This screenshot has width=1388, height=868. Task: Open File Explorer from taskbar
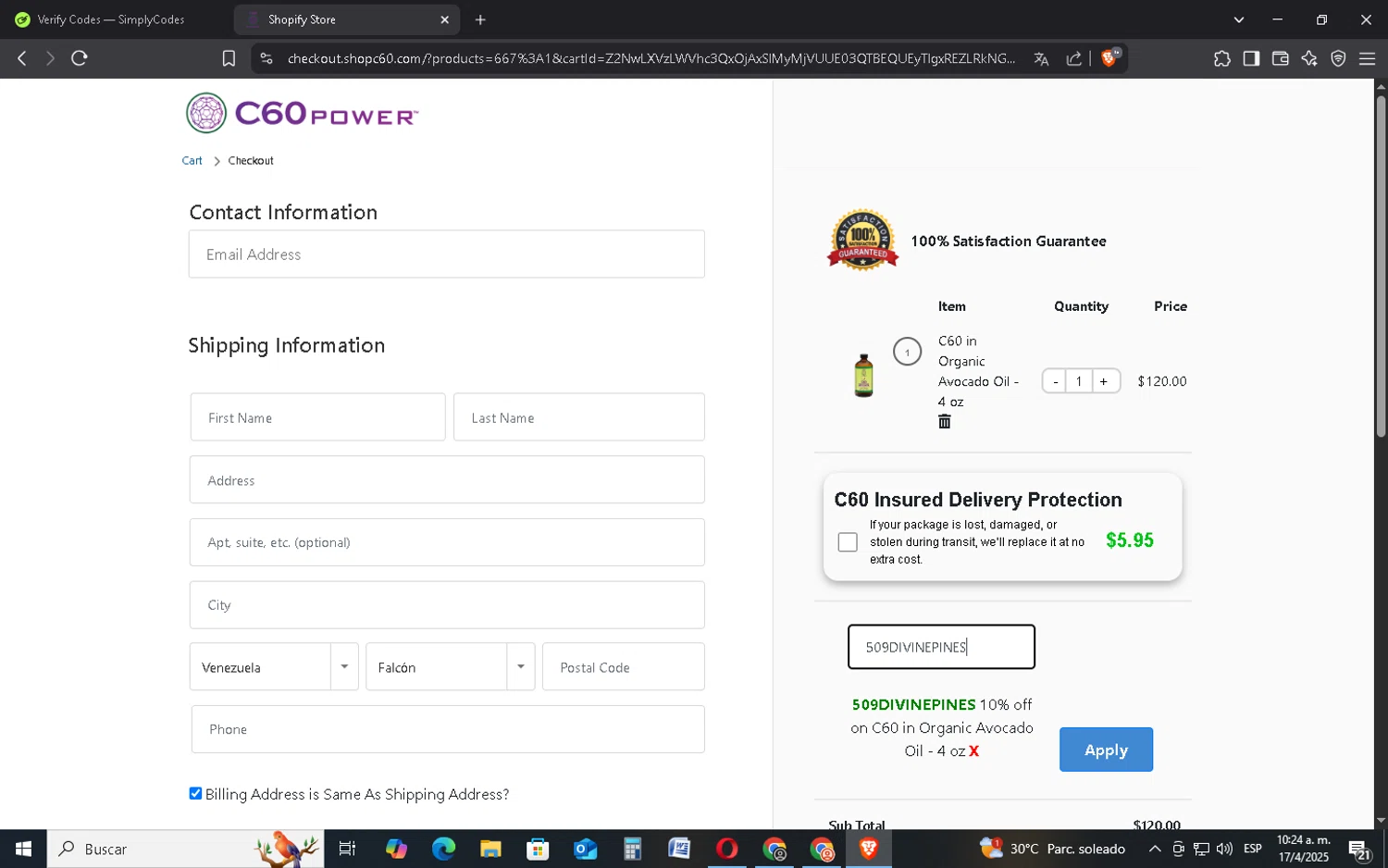click(490, 849)
